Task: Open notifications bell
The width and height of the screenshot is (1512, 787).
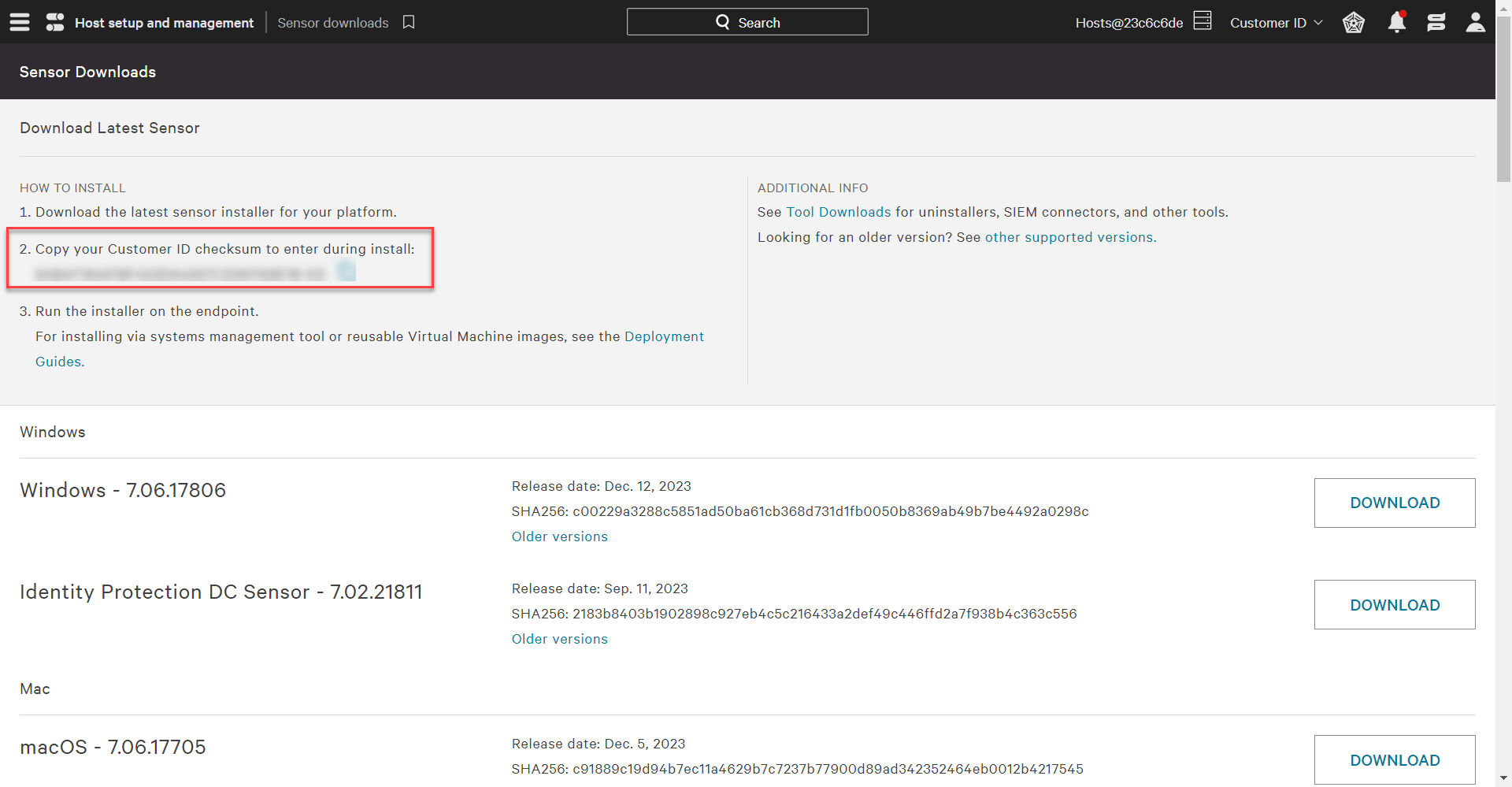Action: pyautogui.click(x=1396, y=22)
